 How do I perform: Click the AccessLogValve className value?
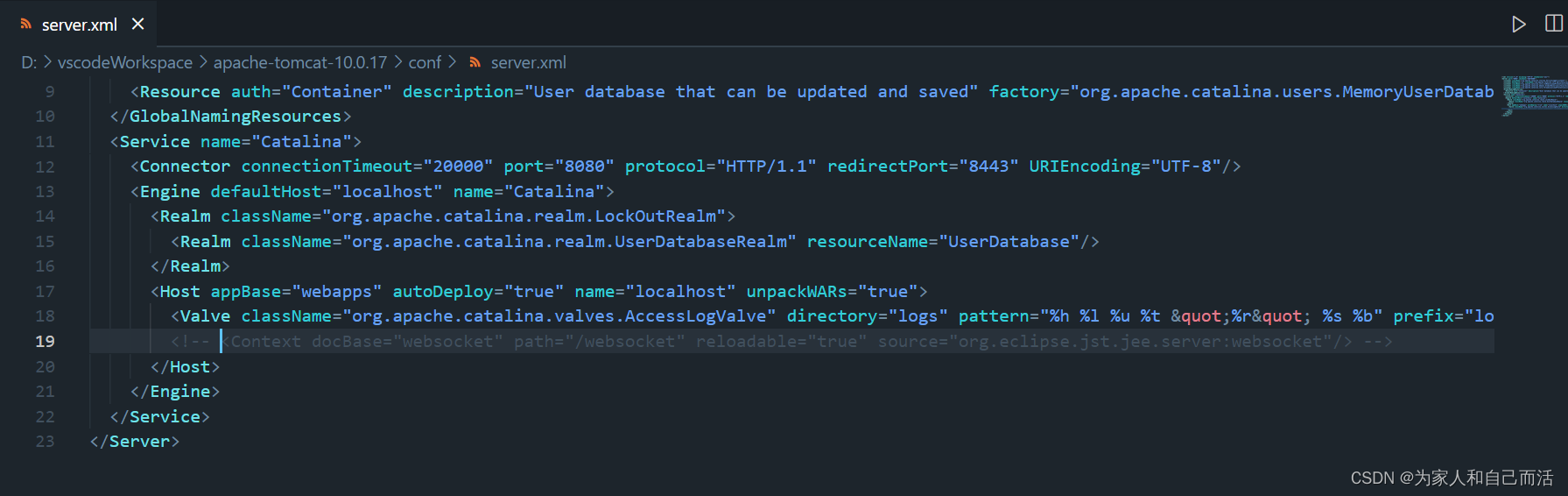tap(559, 316)
